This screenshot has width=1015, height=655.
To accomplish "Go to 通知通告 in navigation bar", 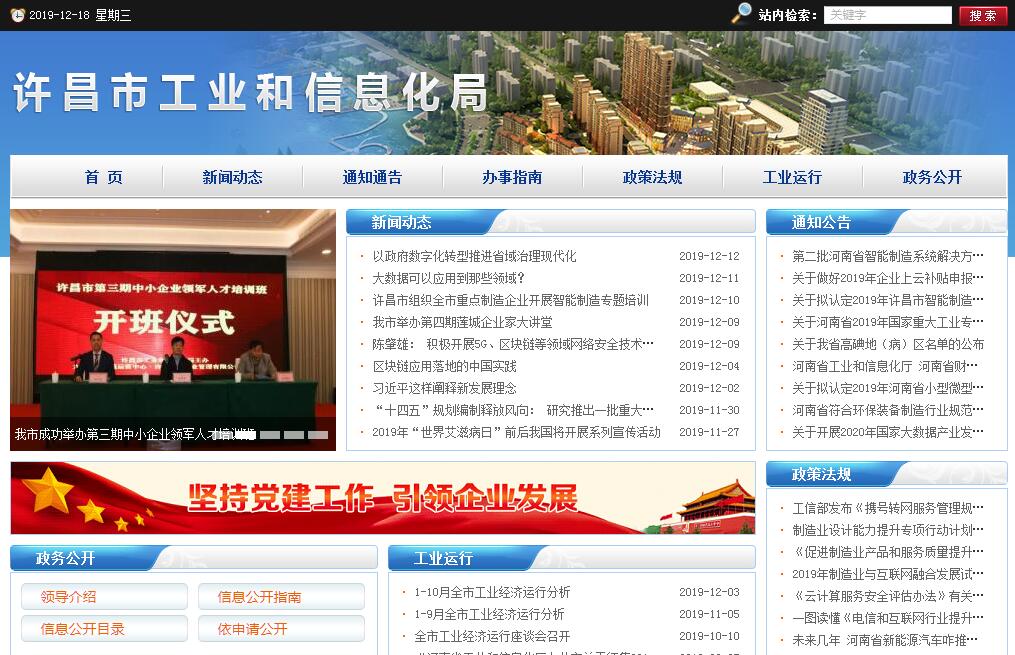I will [372, 177].
